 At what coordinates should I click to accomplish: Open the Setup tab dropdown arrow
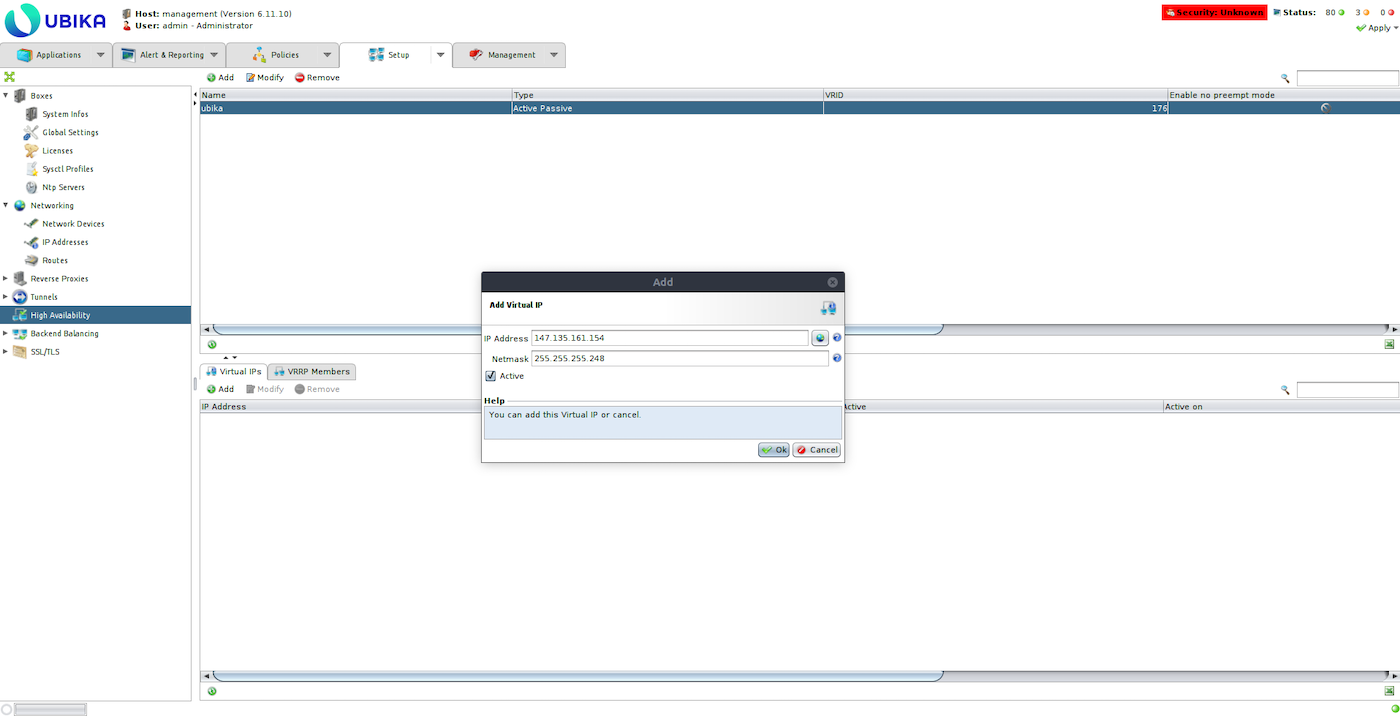(440, 55)
